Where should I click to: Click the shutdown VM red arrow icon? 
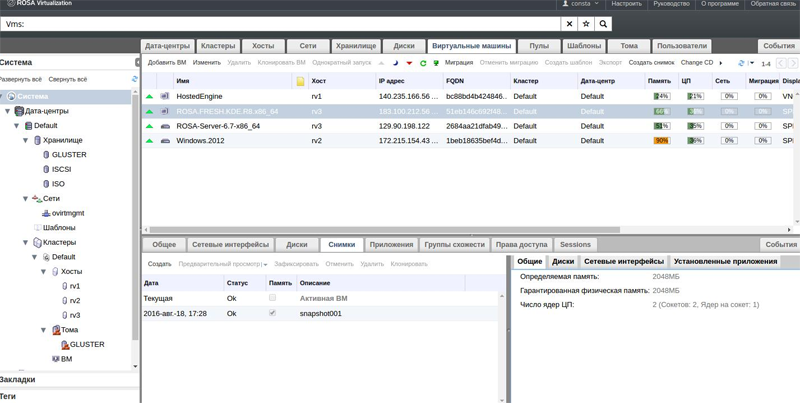pyautogui.click(x=409, y=63)
